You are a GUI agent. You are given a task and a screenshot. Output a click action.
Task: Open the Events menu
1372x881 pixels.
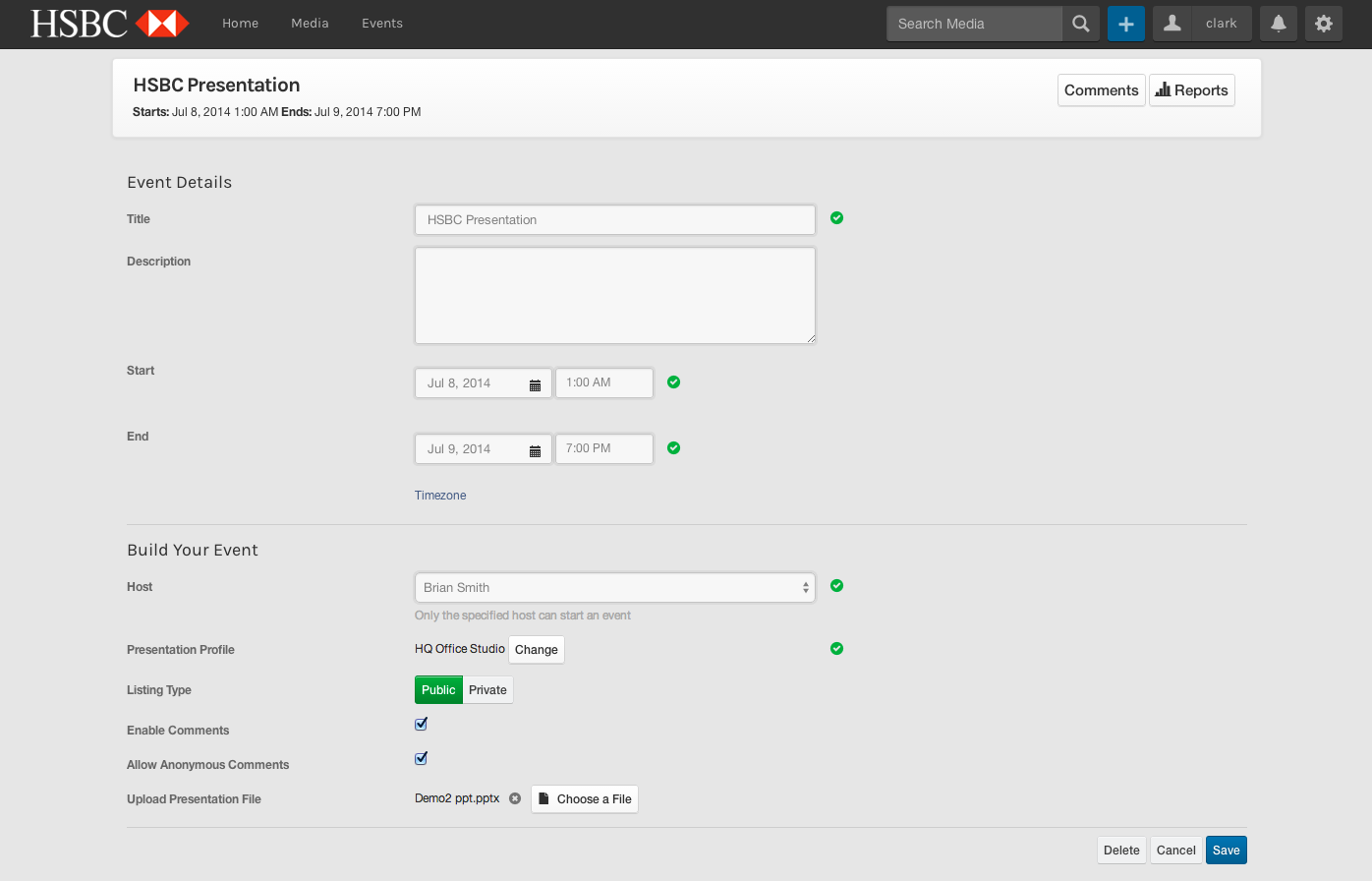[x=382, y=24]
